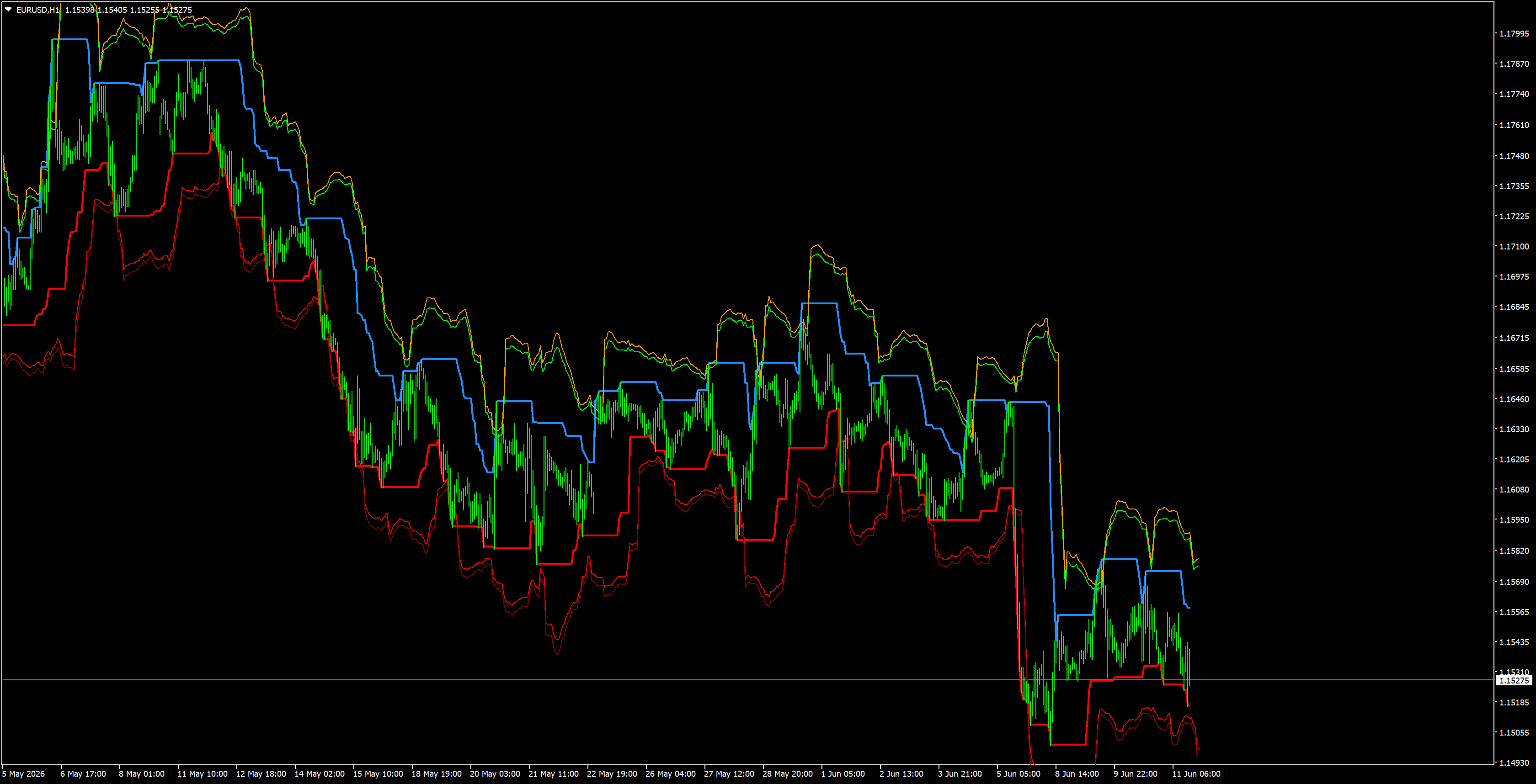Click the high price value 1.15405

pyautogui.click(x=112, y=10)
